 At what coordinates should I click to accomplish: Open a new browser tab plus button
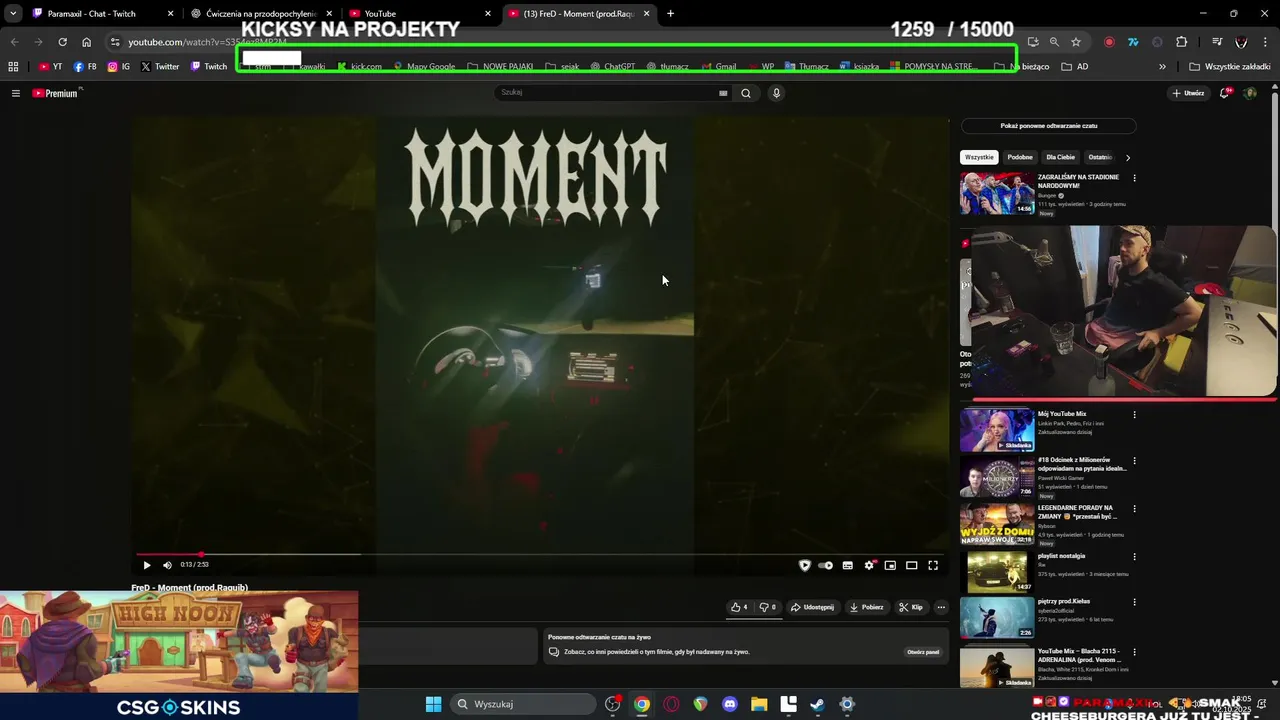click(670, 14)
